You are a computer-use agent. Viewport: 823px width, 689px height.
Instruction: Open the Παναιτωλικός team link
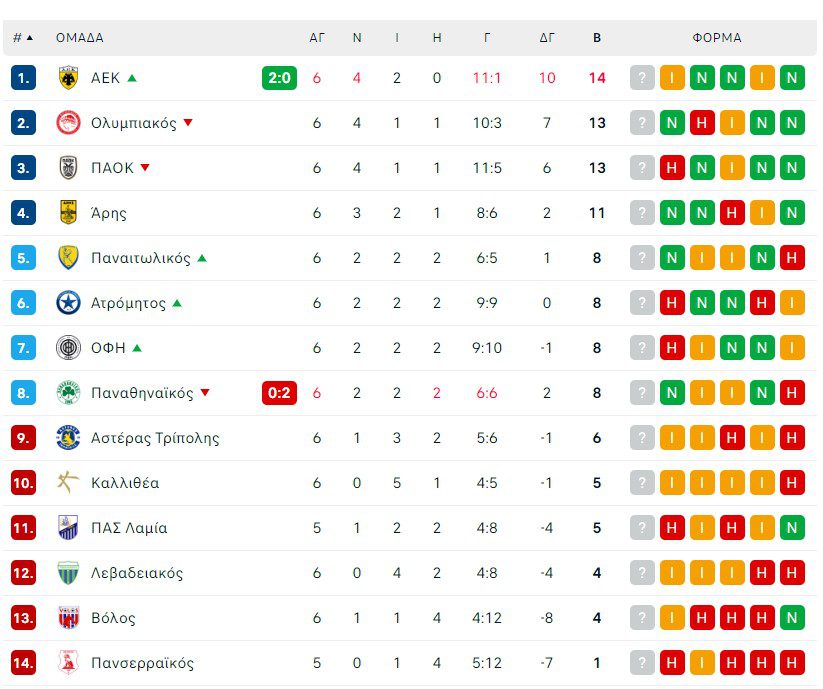click(x=141, y=258)
